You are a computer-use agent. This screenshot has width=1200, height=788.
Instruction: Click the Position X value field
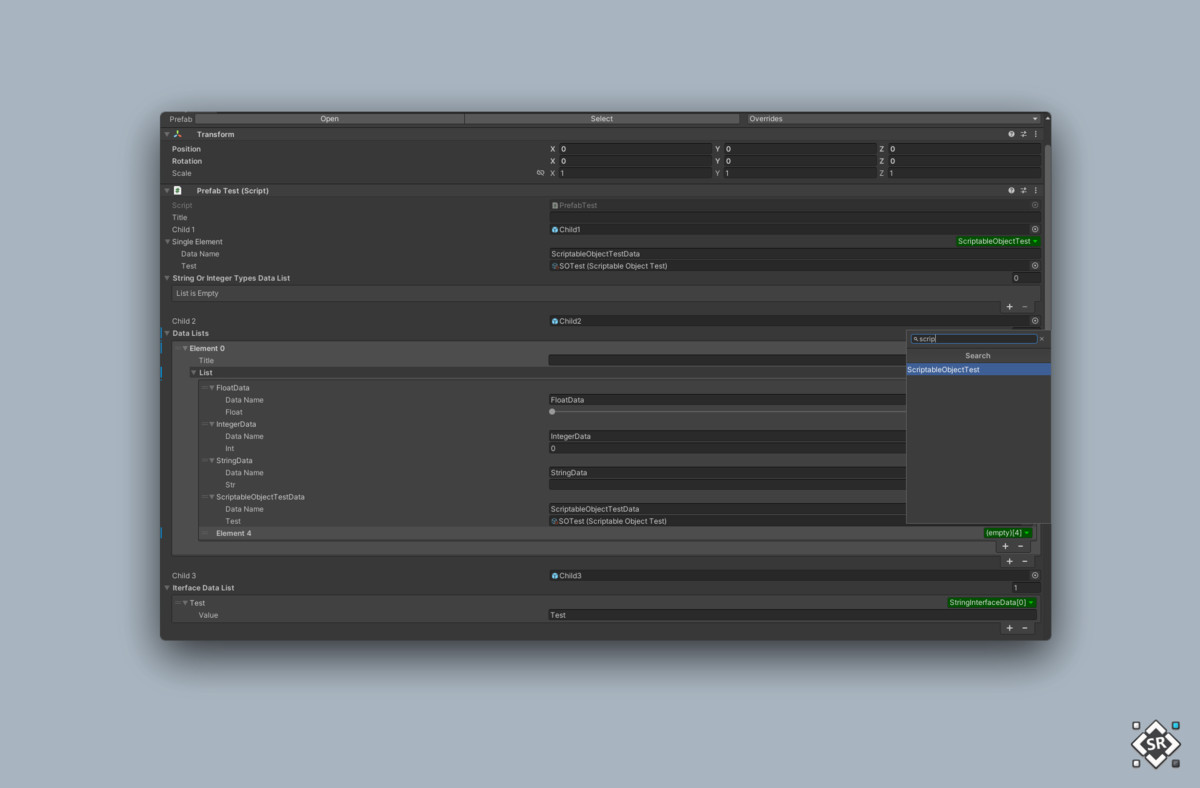point(635,149)
